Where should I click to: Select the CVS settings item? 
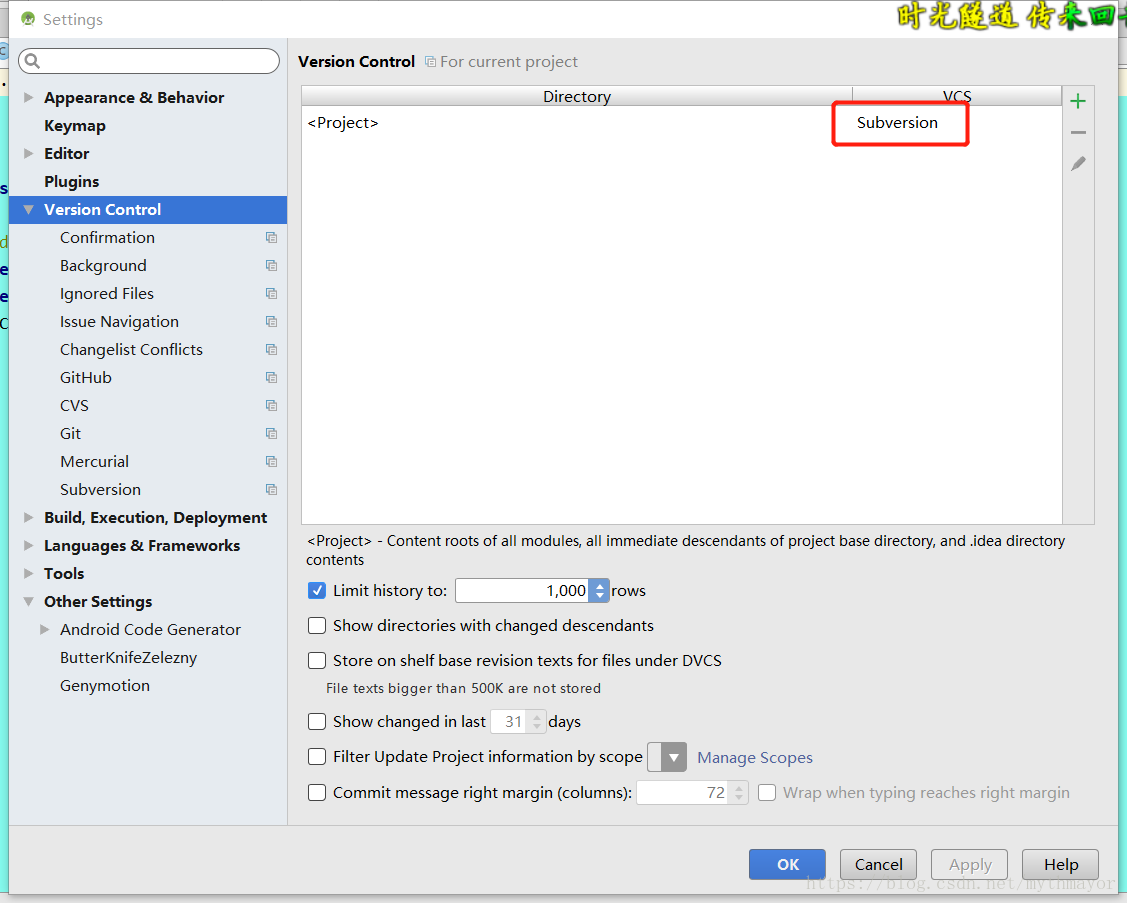click(75, 405)
